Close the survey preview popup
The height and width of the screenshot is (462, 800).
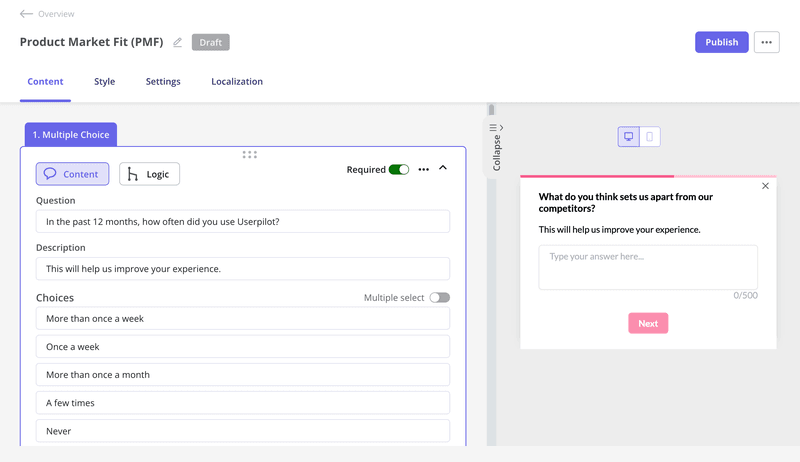tap(765, 186)
